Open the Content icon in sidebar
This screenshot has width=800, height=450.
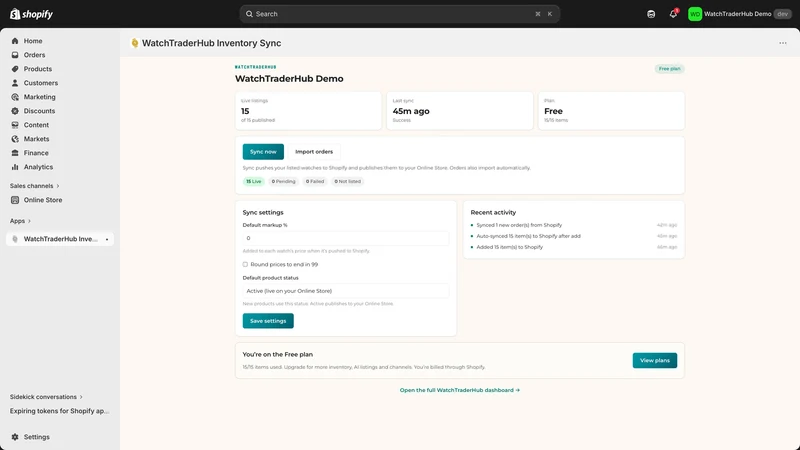(x=15, y=125)
